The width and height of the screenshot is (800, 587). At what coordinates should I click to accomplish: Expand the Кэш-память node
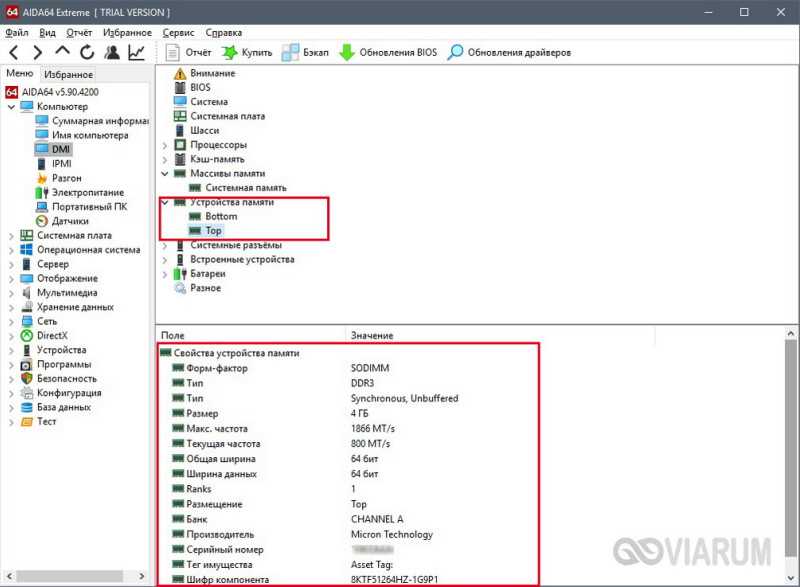[x=165, y=159]
